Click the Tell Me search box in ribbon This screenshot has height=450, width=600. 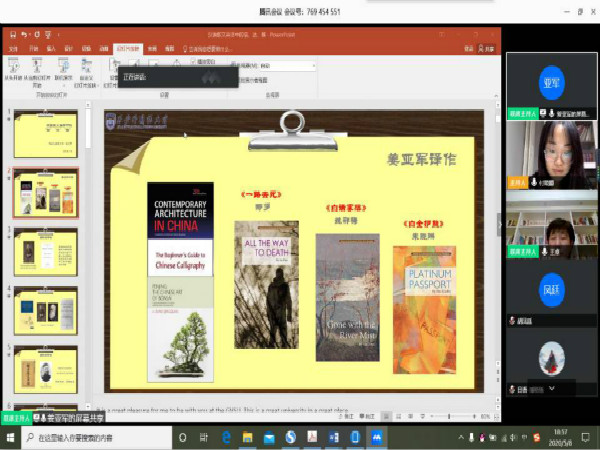(208, 49)
